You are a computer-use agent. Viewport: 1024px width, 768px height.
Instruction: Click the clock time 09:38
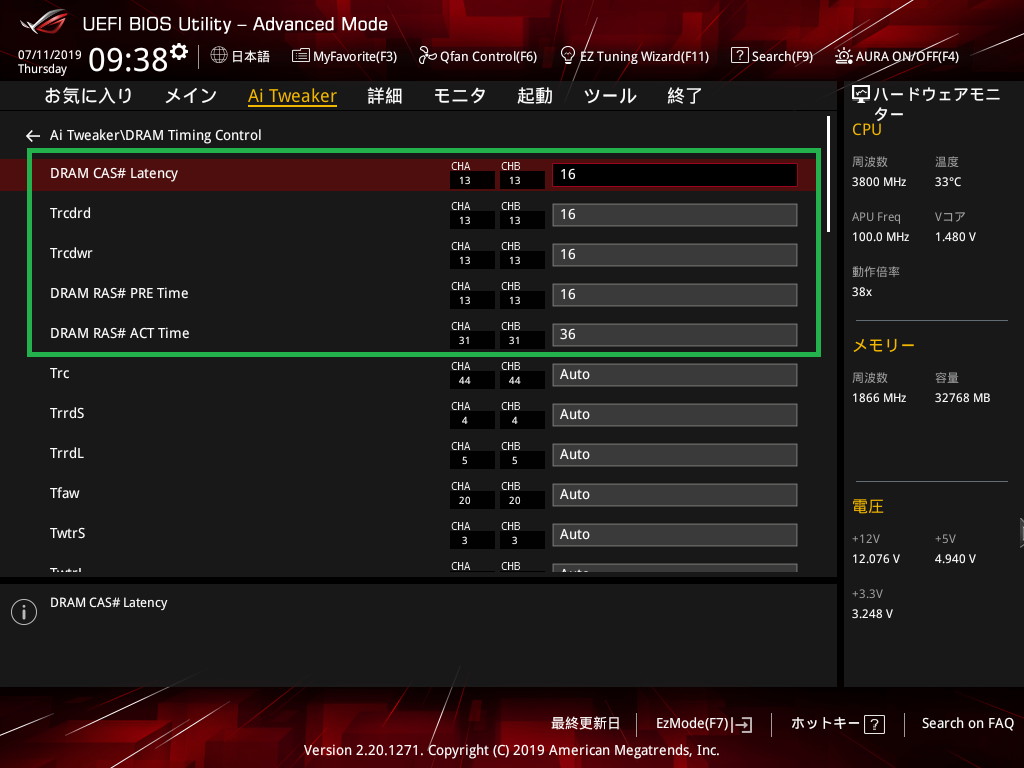click(128, 59)
